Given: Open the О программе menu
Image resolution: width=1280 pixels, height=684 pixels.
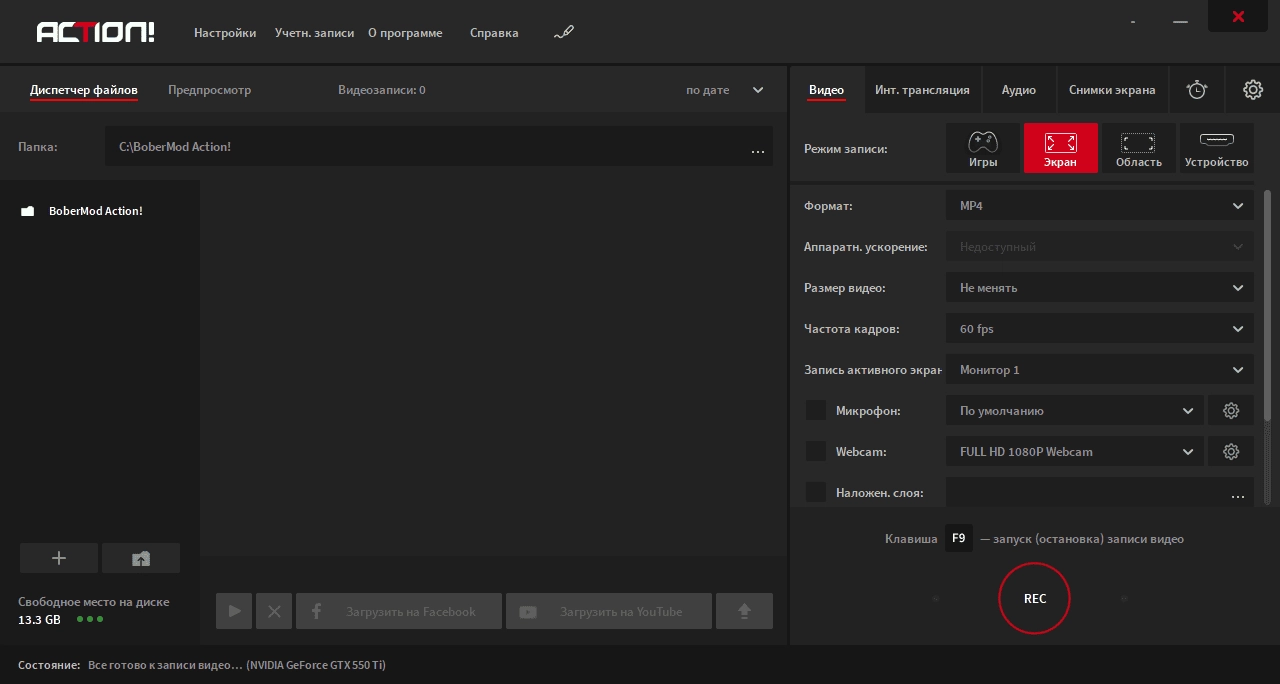Looking at the screenshot, I should [x=405, y=33].
